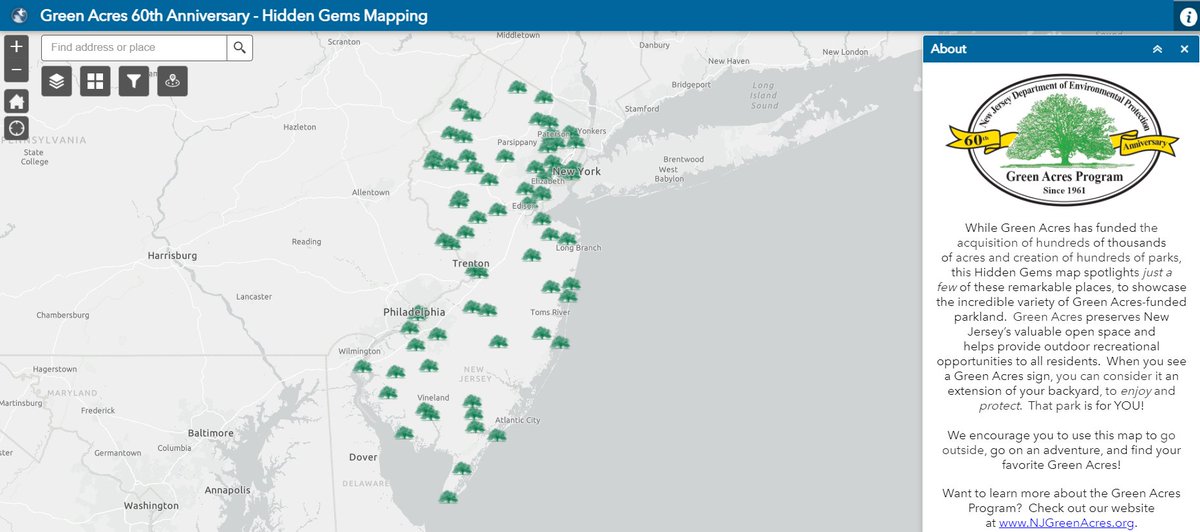This screenshot has height=532, width=1200.
Task: Click the Scranton map label
Action: coord(343,42)
